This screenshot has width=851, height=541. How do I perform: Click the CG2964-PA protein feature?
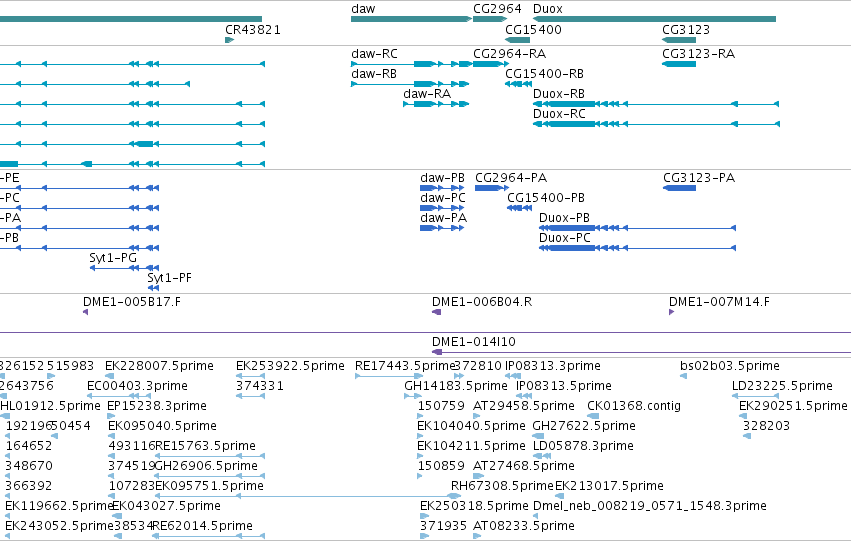[x=492, y=188]
